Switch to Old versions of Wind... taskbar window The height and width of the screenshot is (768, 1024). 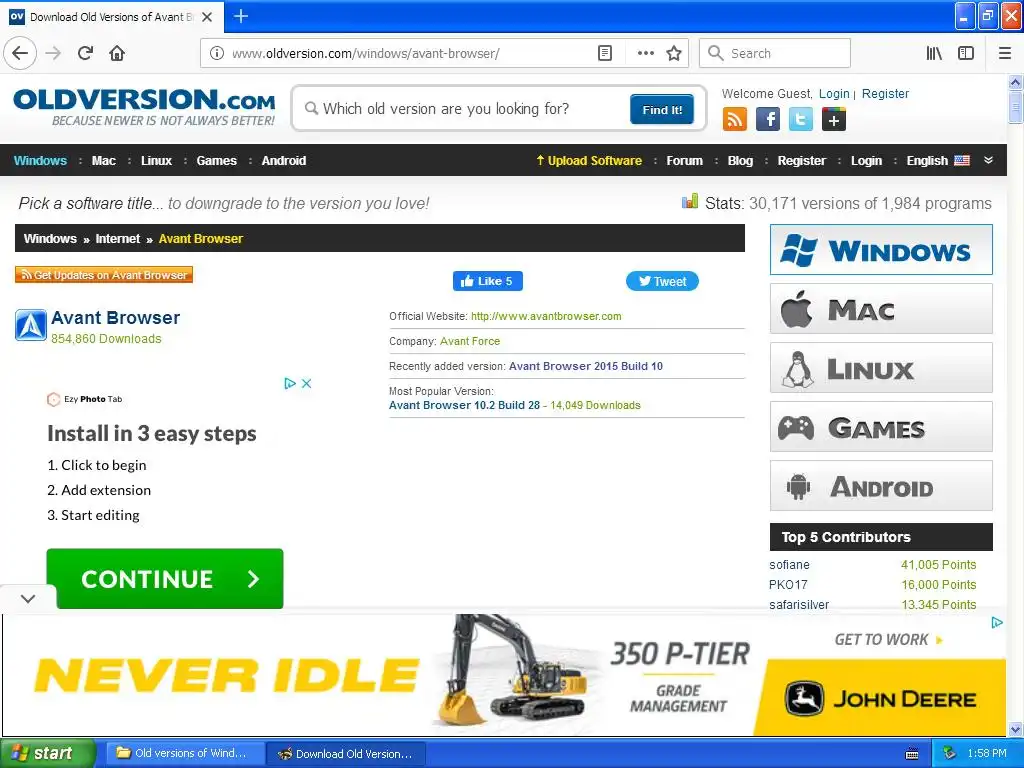point(184,753)
